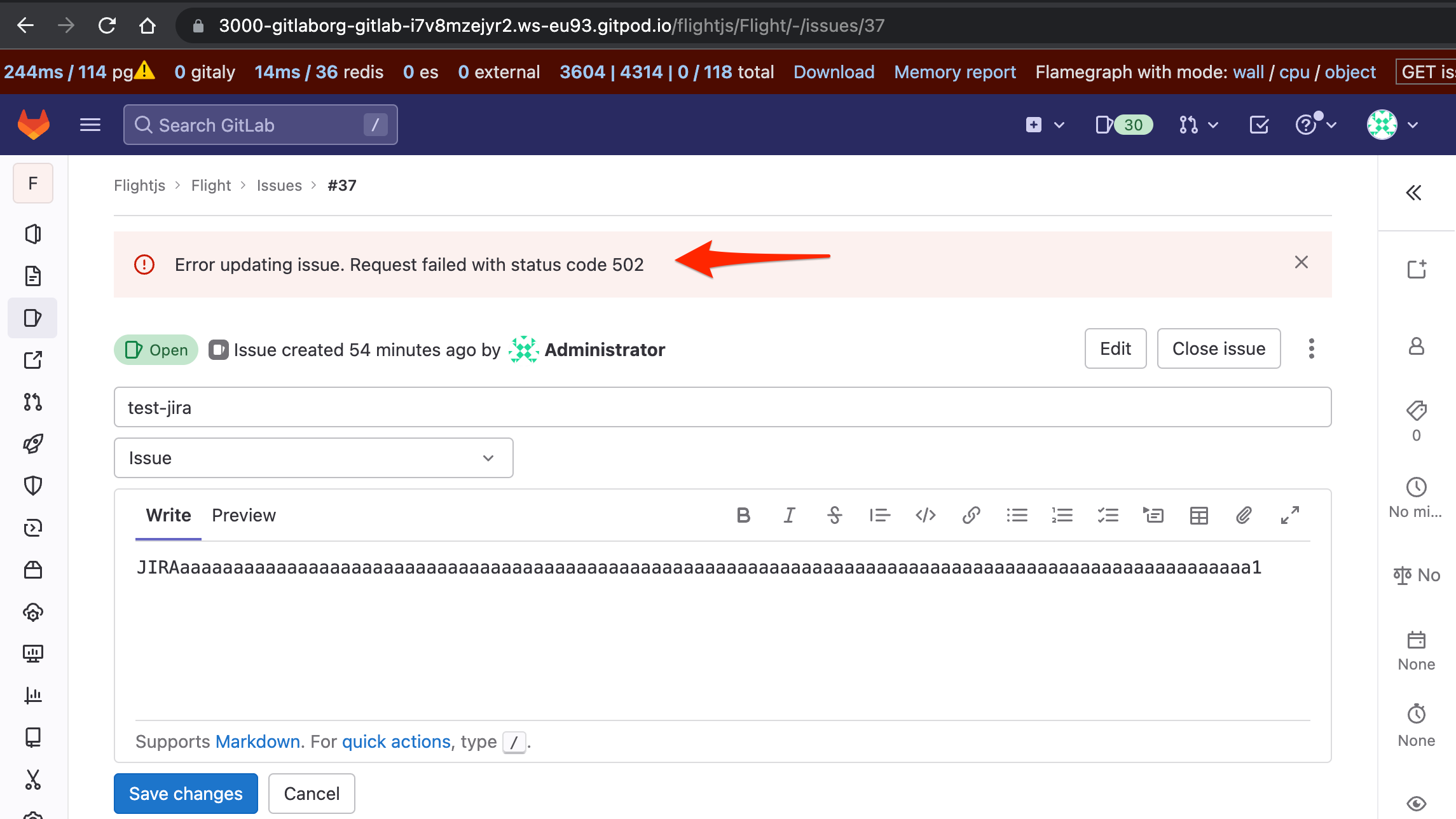
Task: Insert a table in the editor
Action: point(1198,515)
